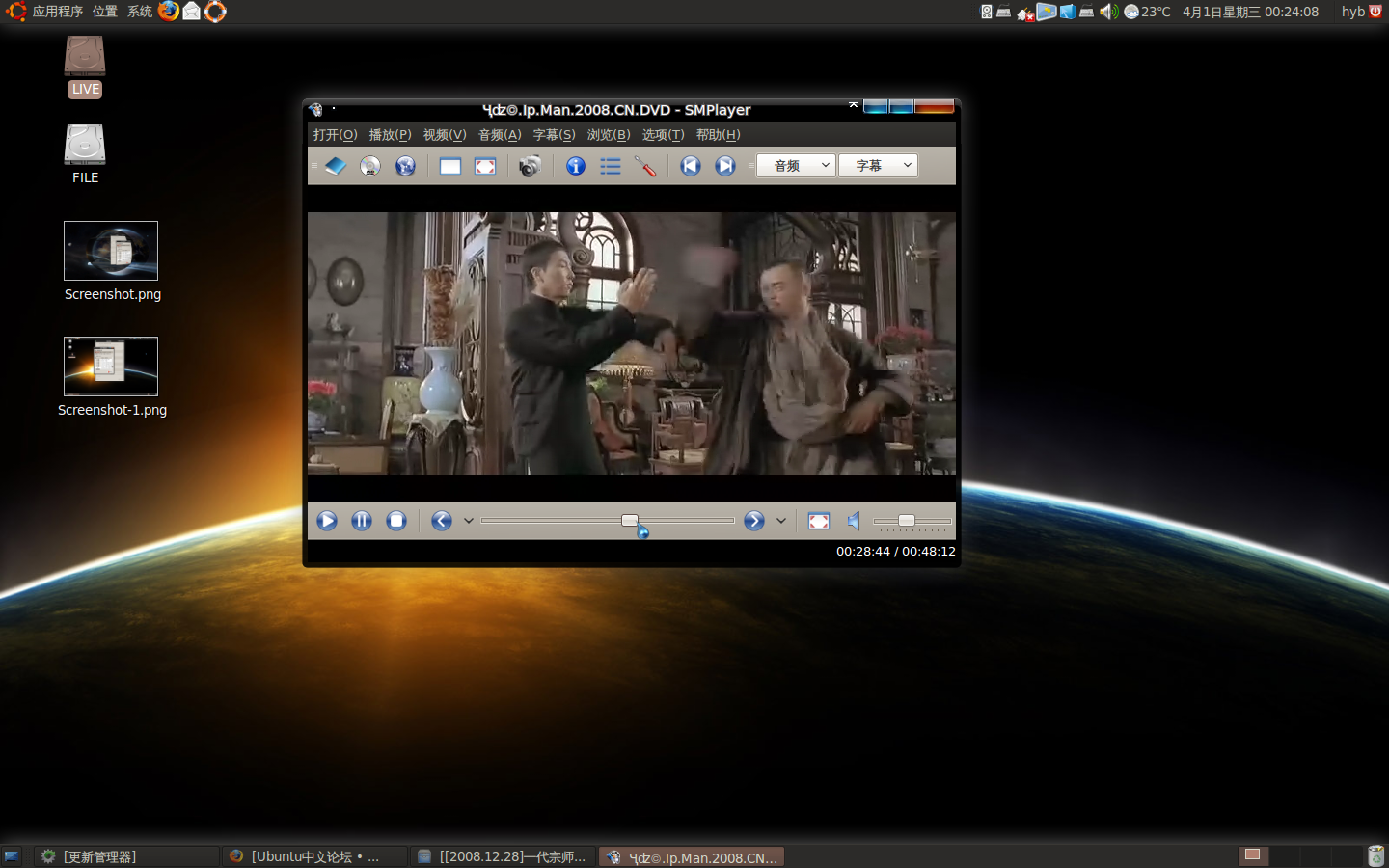
Task: Open the 浏览(B) menu
Action: coord(609,135)
